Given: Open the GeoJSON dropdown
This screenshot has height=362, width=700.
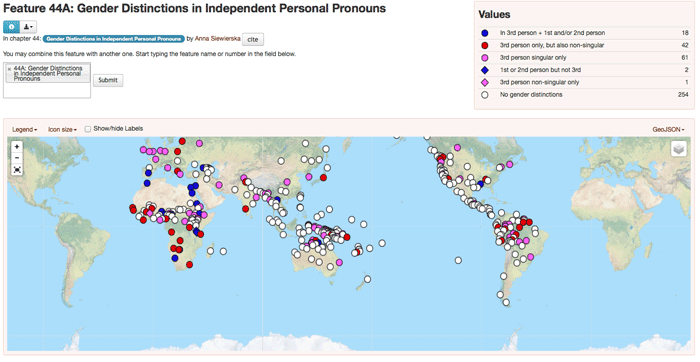Looking at the screenshot, I should tap(668, 129).
